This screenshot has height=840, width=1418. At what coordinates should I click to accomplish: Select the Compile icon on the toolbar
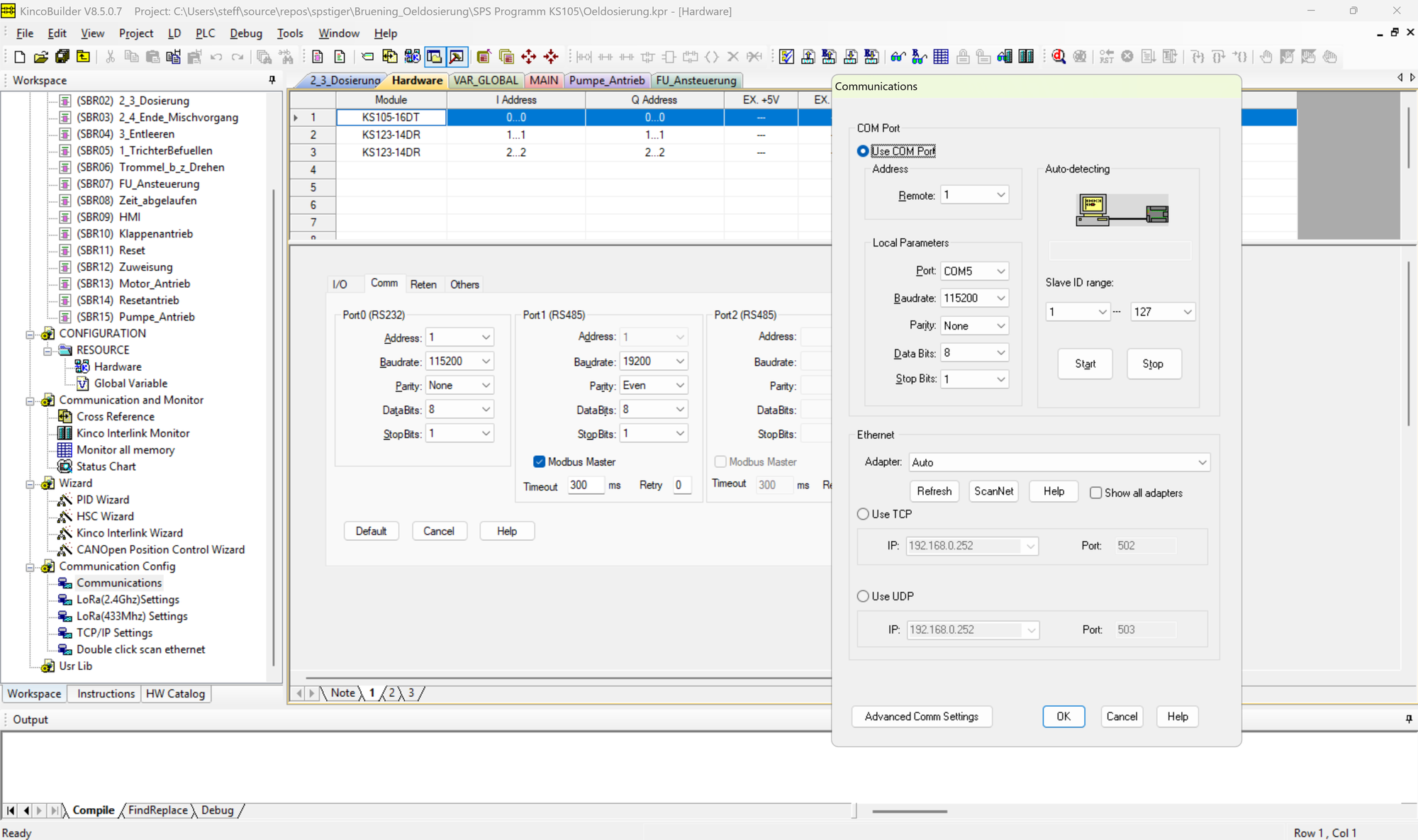point(786,57)
